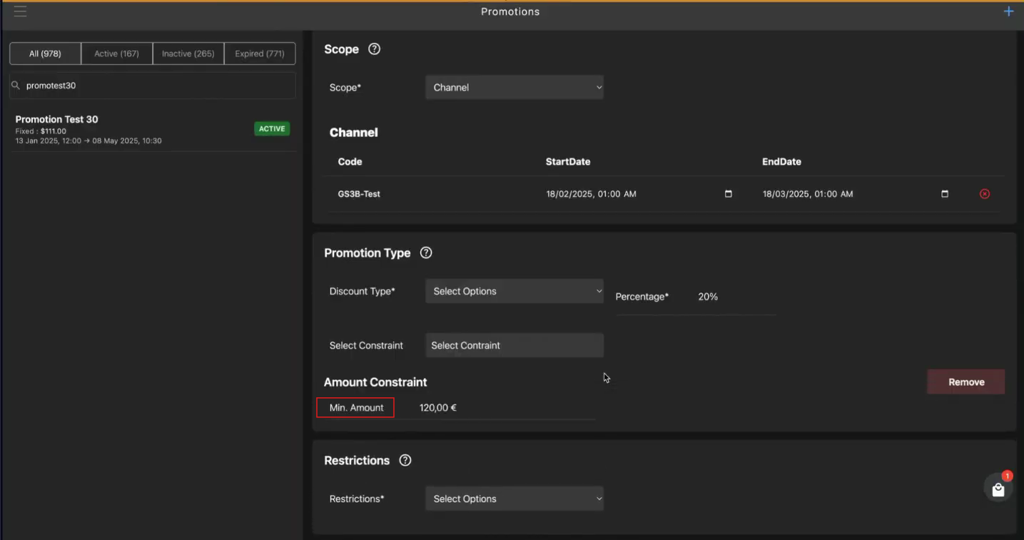Switch to the All (978) tab

(x=45, y=54)
